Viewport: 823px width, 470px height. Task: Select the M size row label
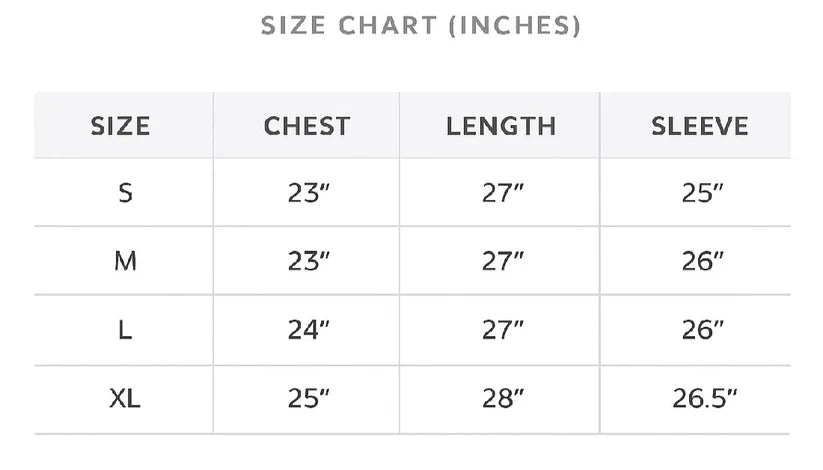(125, 261)
